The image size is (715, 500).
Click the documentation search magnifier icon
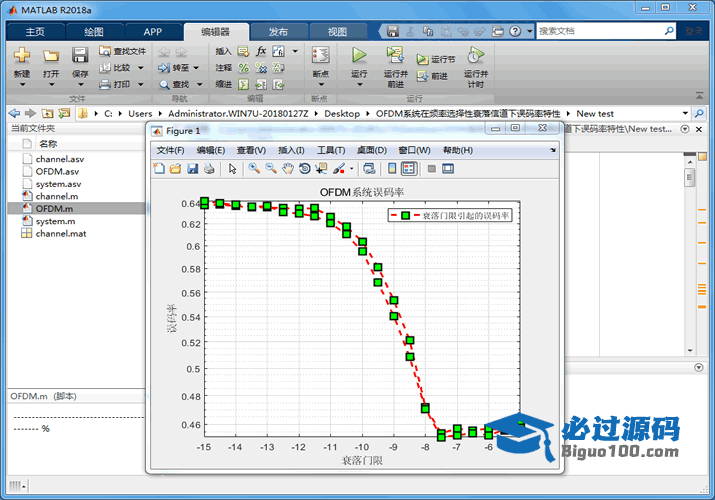click(x=669, y=31)
